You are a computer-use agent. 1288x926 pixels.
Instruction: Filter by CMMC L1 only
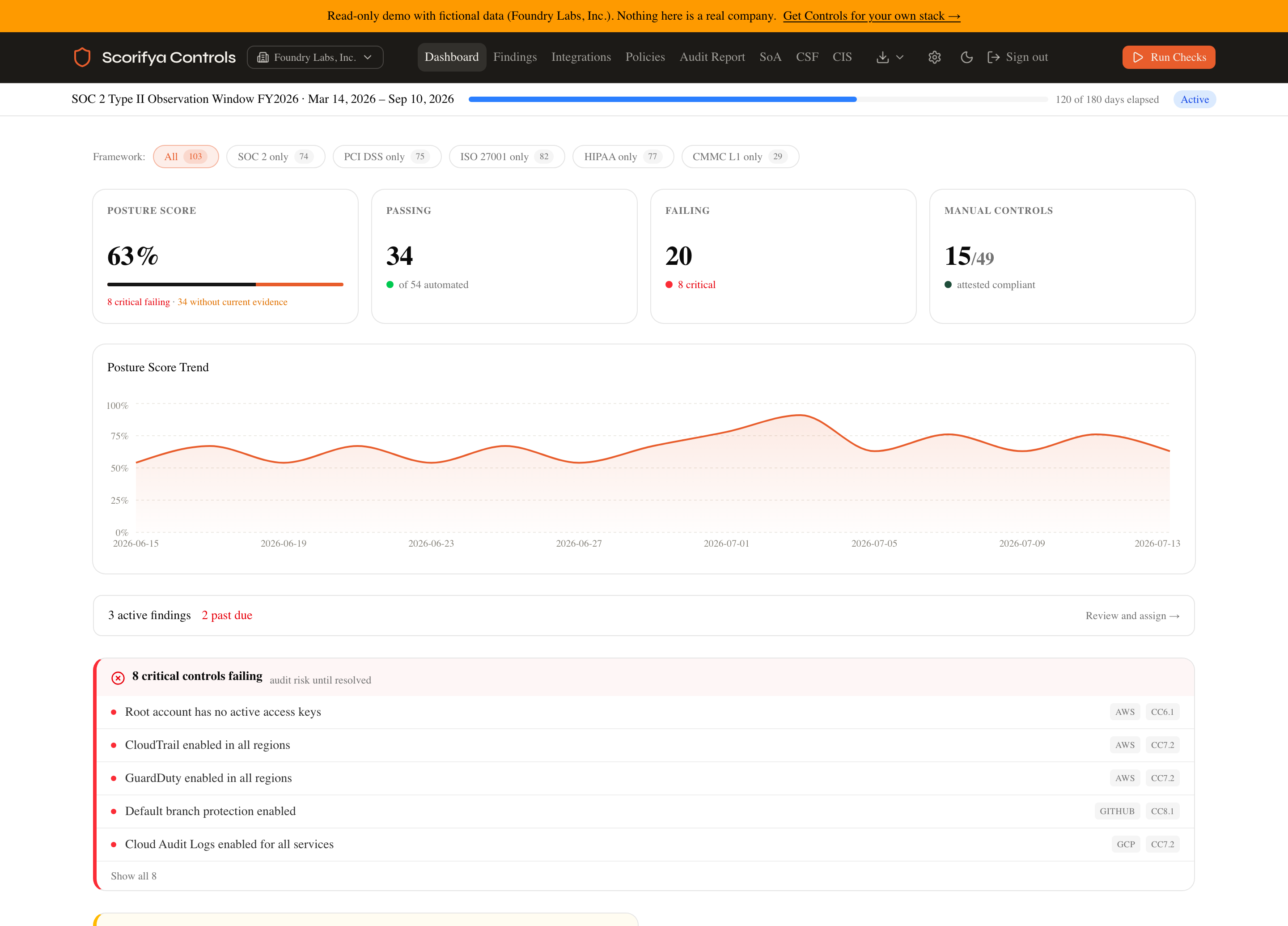pos(740,157)
